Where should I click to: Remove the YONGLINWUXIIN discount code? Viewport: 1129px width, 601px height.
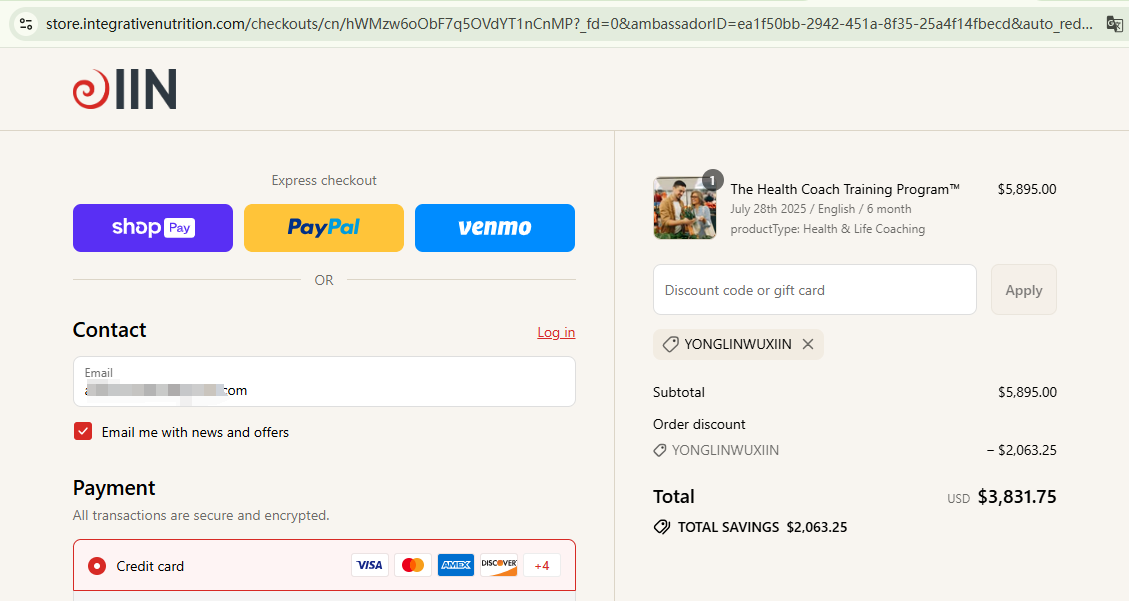point(808,344)
